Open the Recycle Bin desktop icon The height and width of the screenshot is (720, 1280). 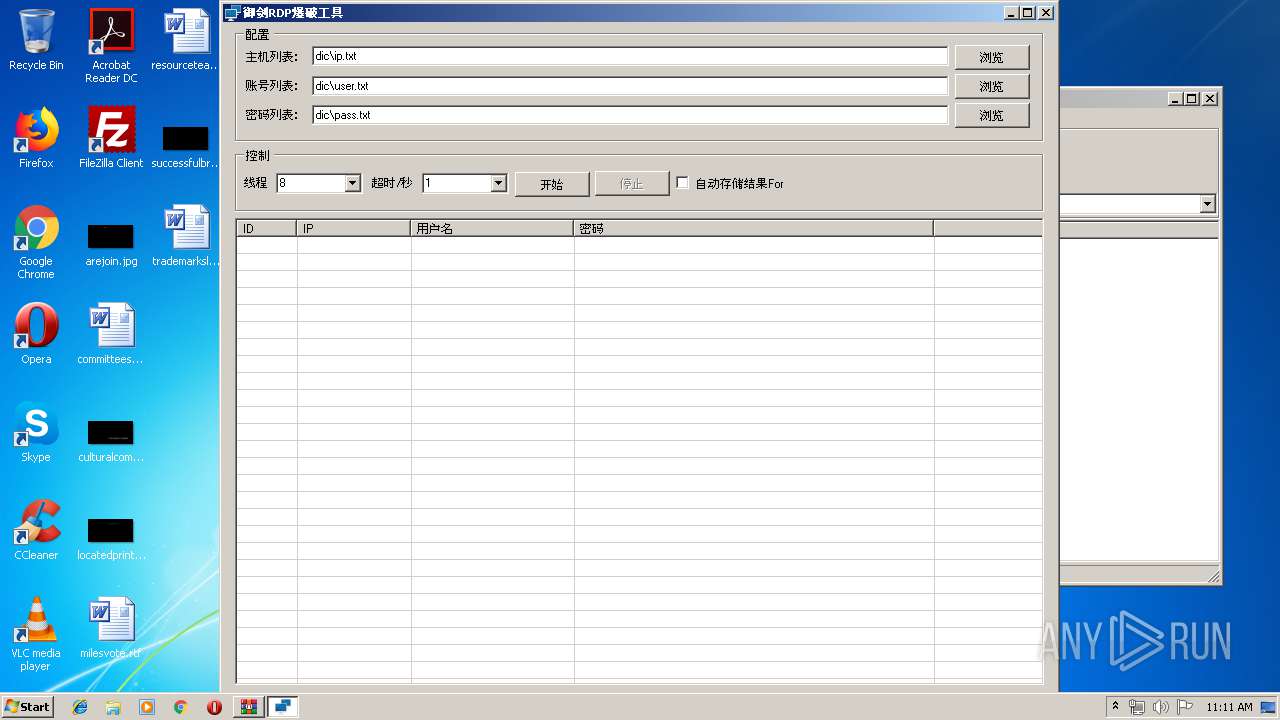[x=36, y=40]
